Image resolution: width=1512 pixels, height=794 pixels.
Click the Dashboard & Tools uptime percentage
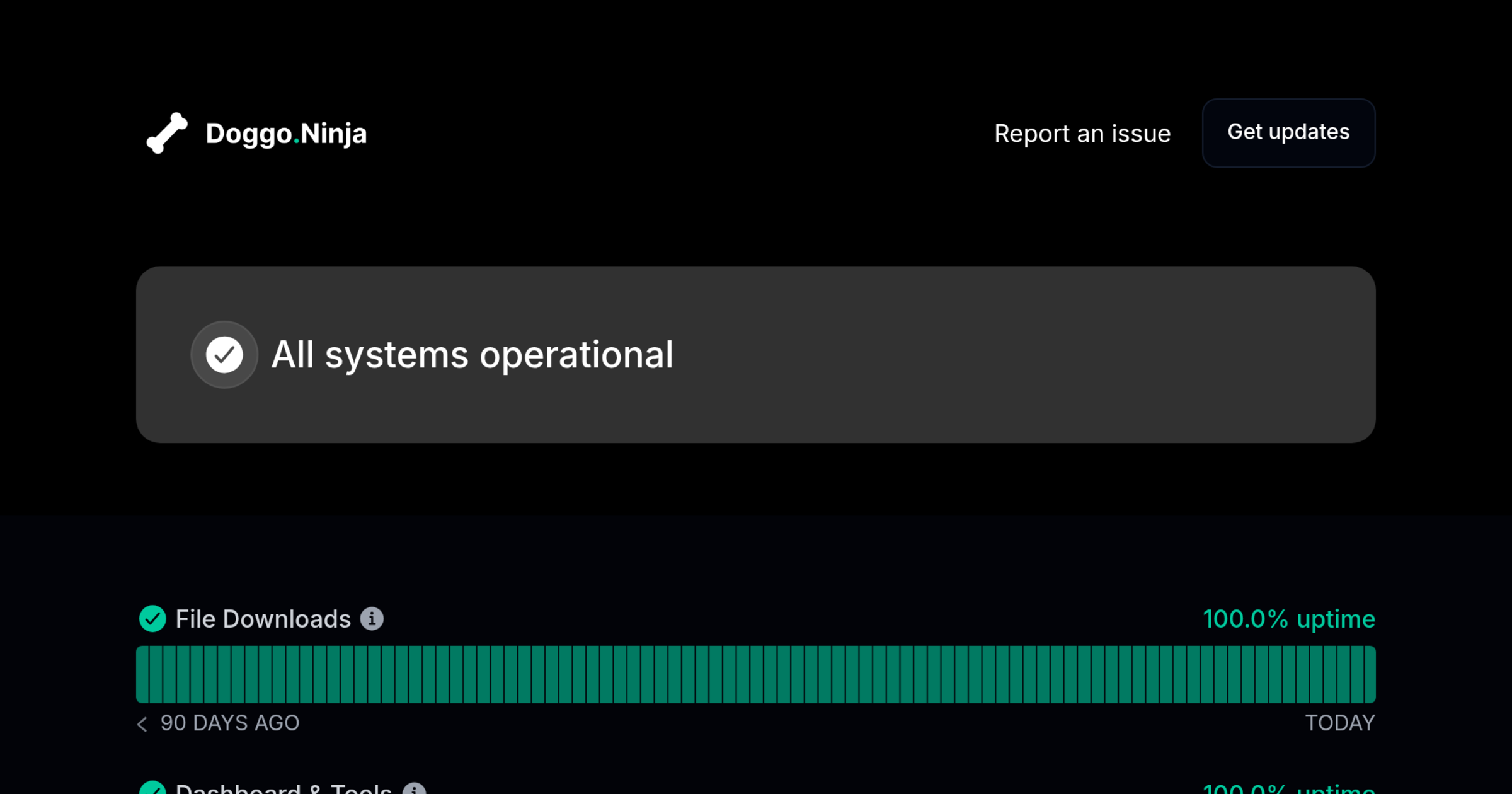[1288, 789]
